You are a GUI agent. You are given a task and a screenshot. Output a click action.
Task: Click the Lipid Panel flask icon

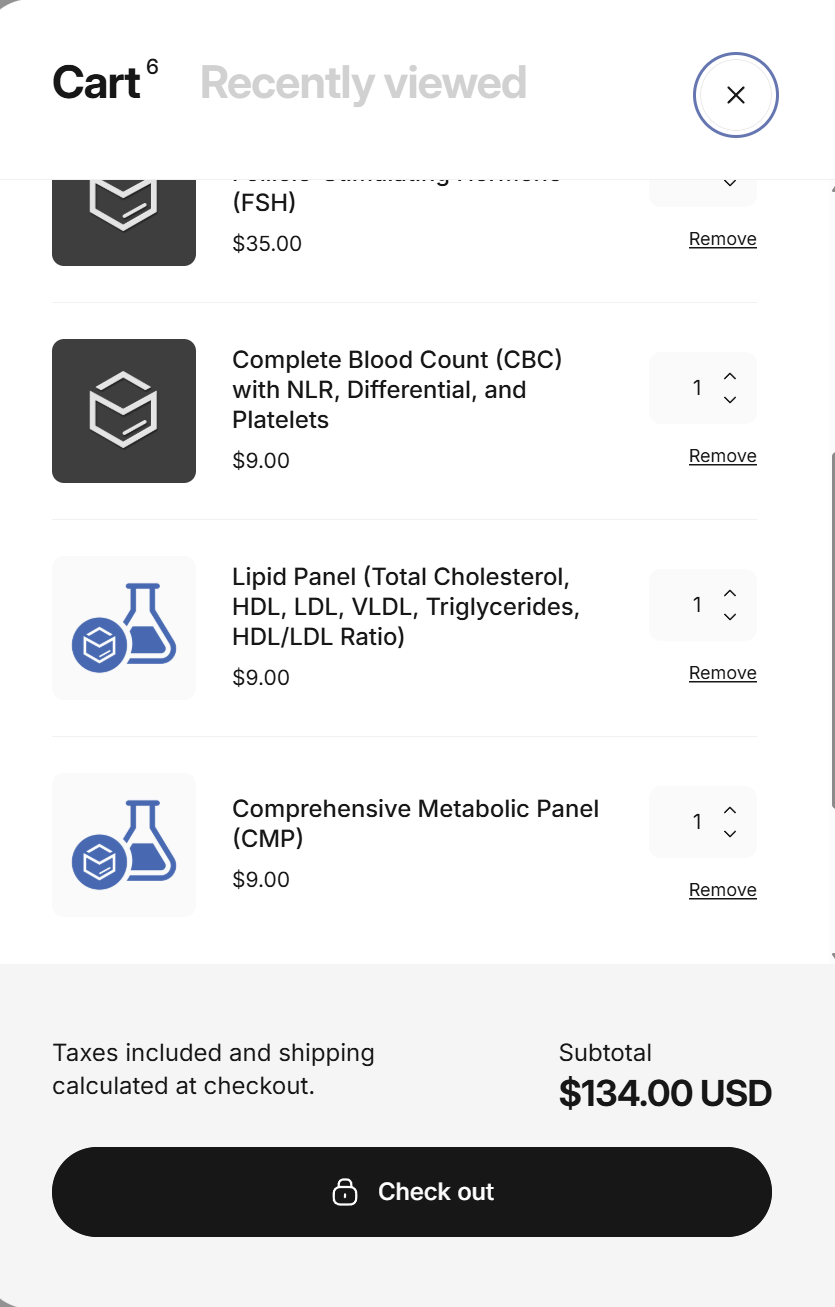(124, 628)
